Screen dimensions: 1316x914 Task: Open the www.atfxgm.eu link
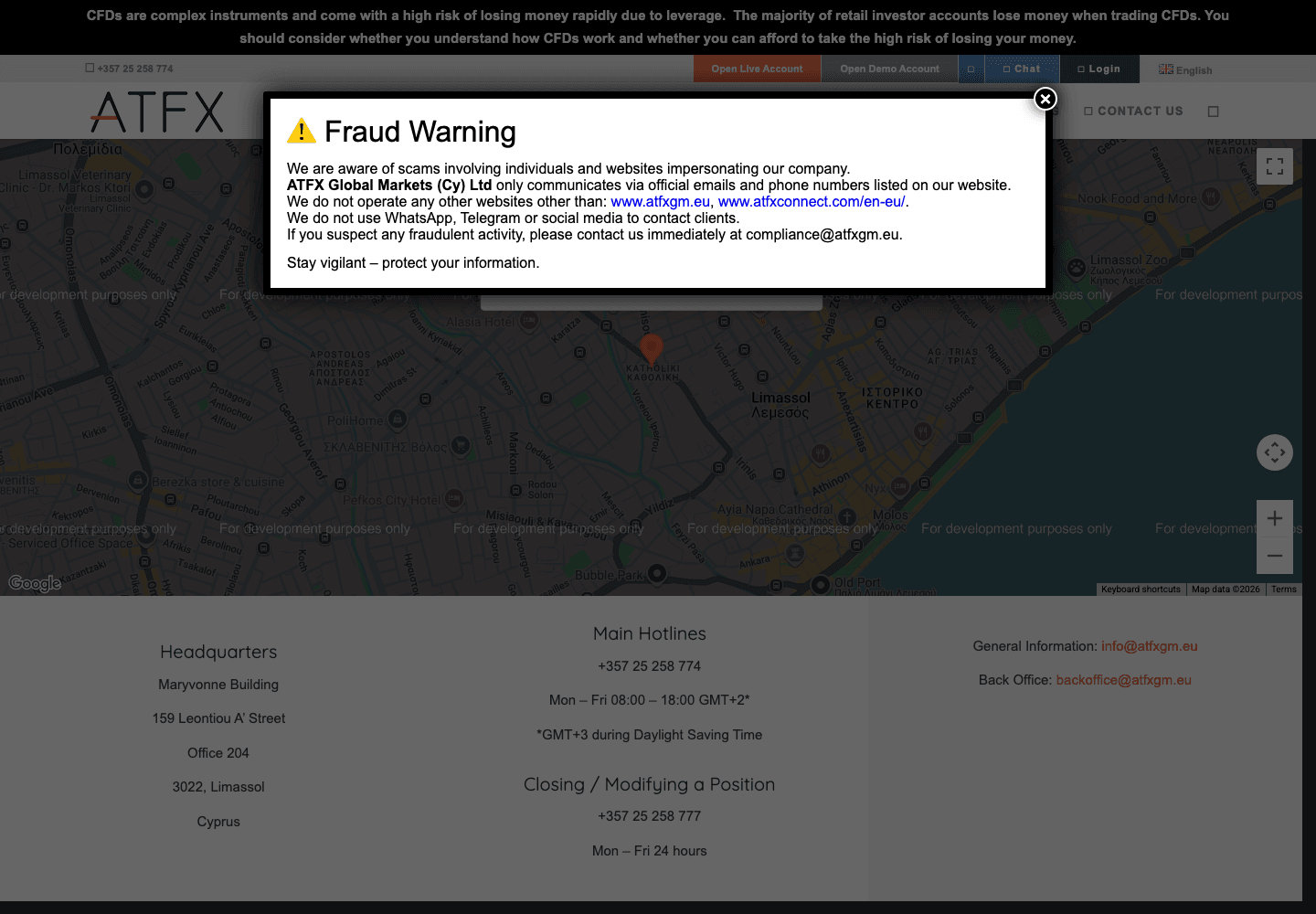click(x=660, y=202)
